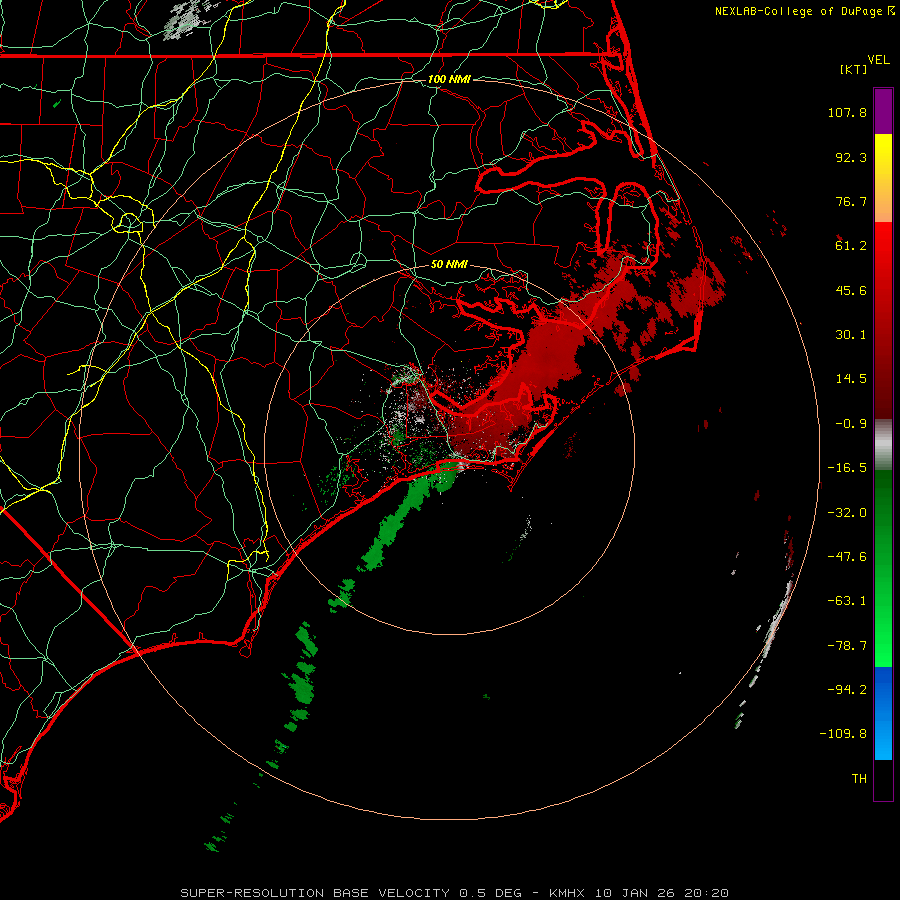Click the -63.1 scale value

tap(847, 601)
